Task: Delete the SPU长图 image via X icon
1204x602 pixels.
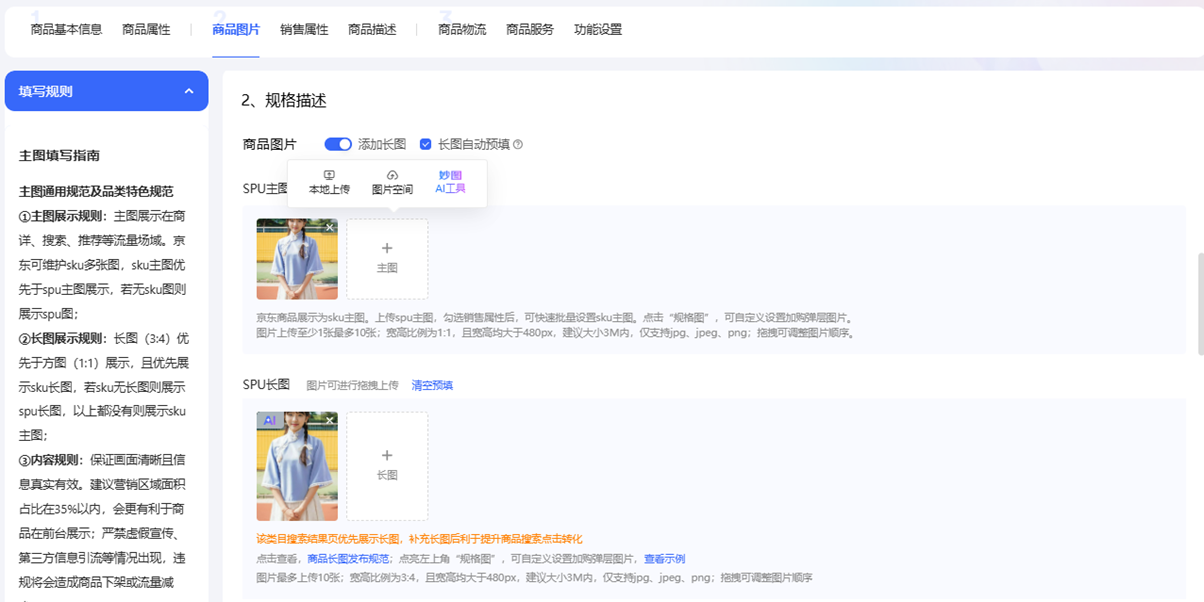Action: pos(329,421)
